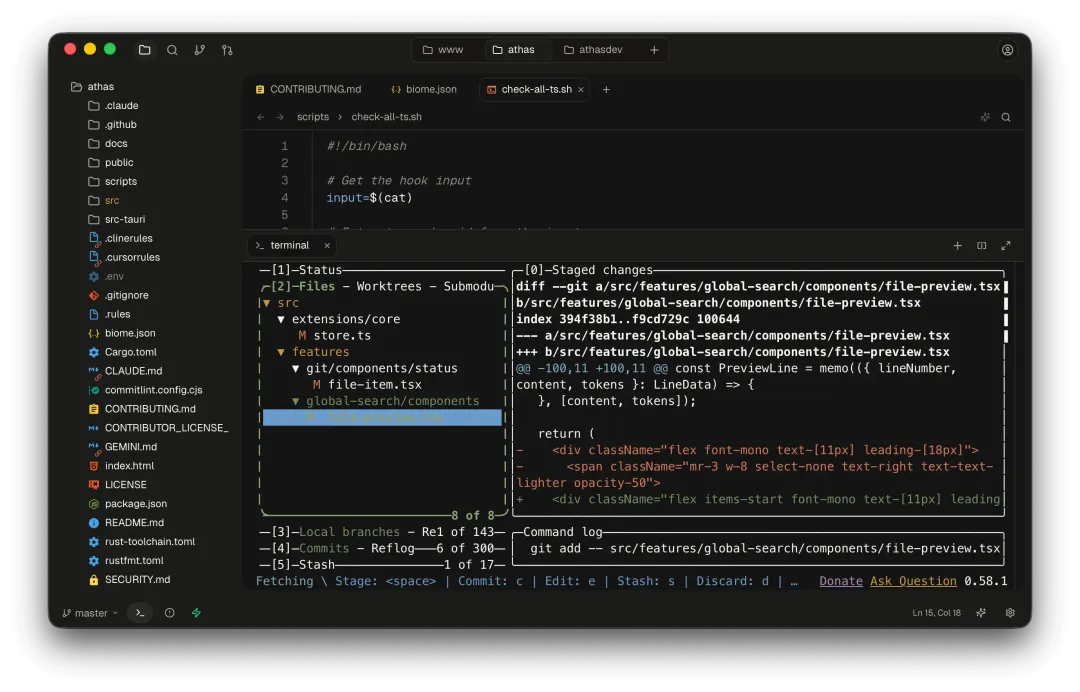Click the split terminal icon
1080x692 pixels.
(x=981, y=245)
